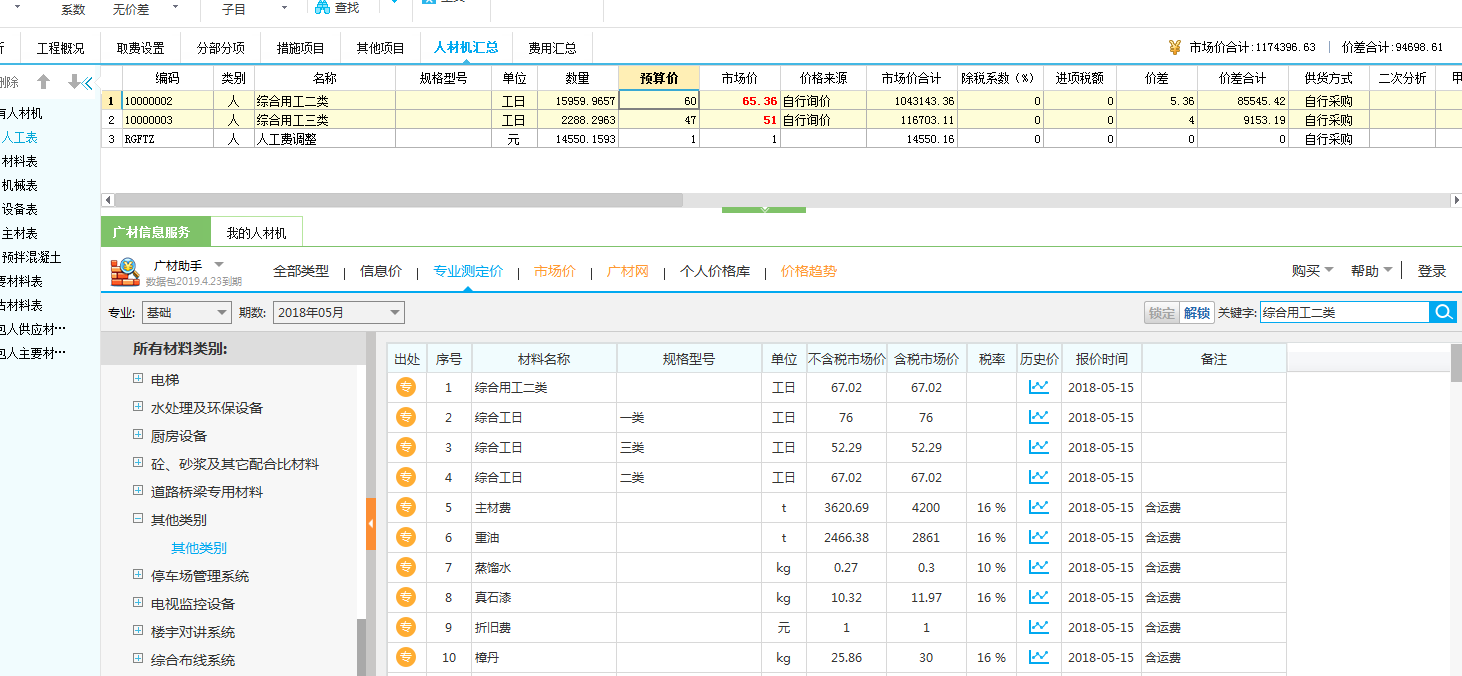Expand the 道路桥梁专用材料 tree node
Image resolution: width=1462 pixels, height=676 pixels.
pyautogui.click(x=138, y=491)
